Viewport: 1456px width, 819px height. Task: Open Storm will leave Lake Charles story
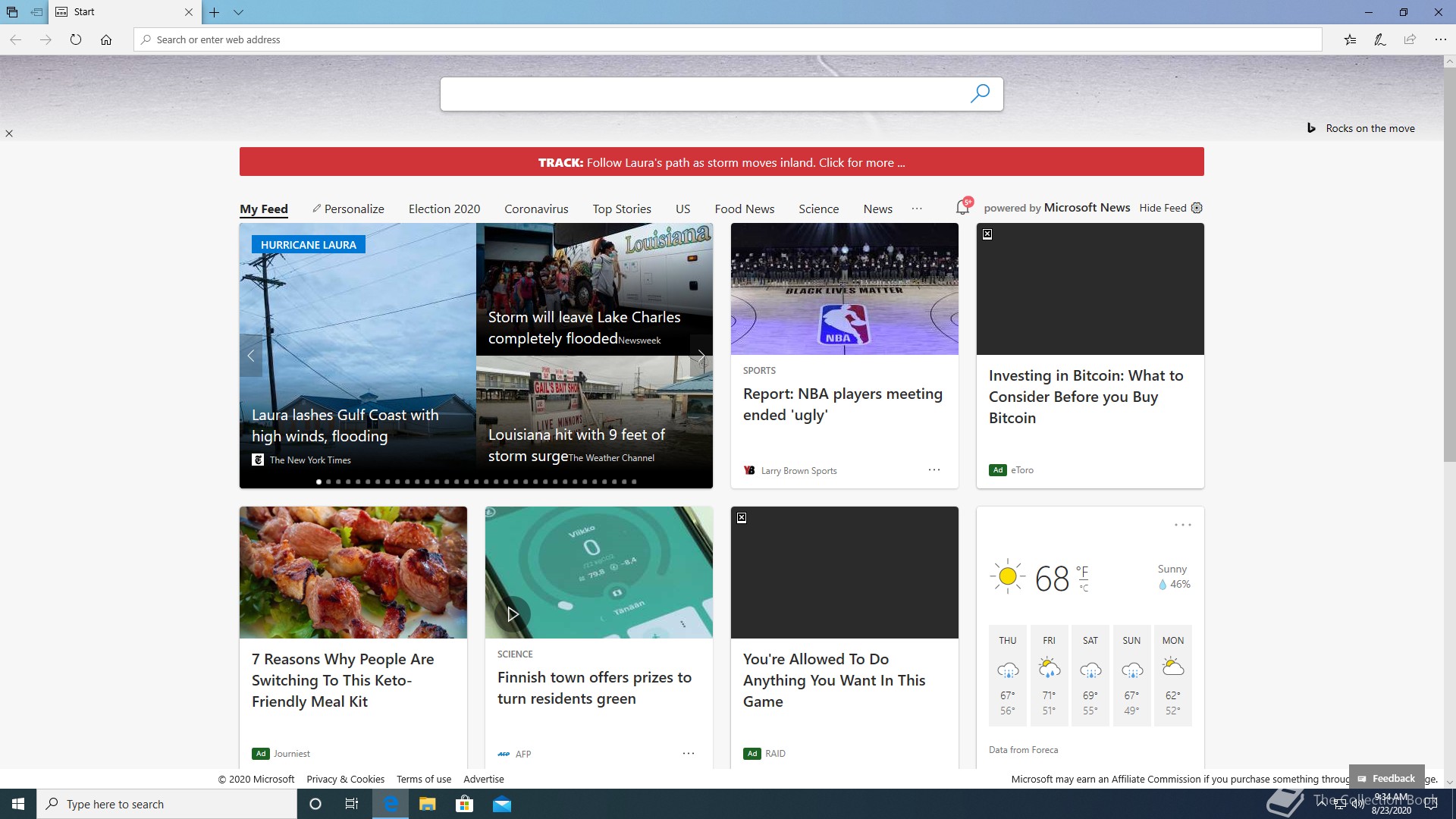(x=584, y=328)
